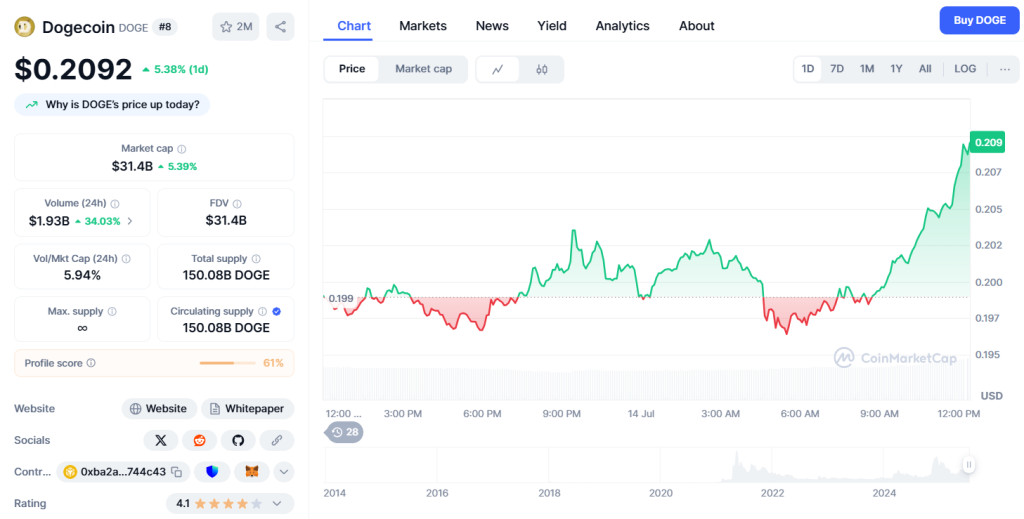
Task: Toggle the LOG scale option
Action: tap(965, 69)
